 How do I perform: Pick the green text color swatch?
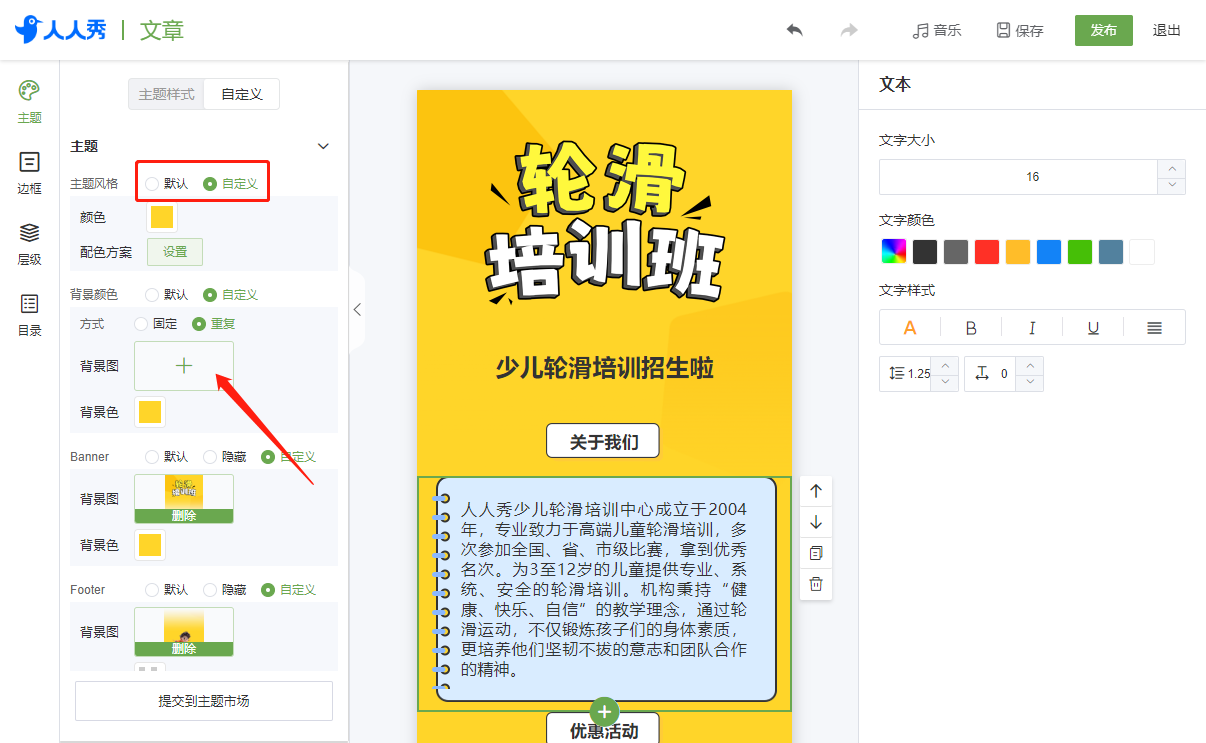[x=1080, y=252]
